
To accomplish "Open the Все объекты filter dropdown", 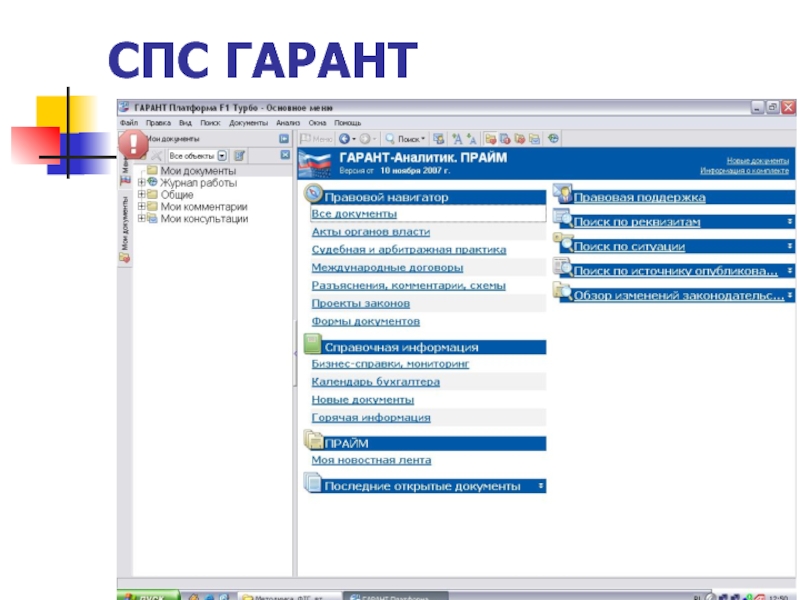I will 222,156.
